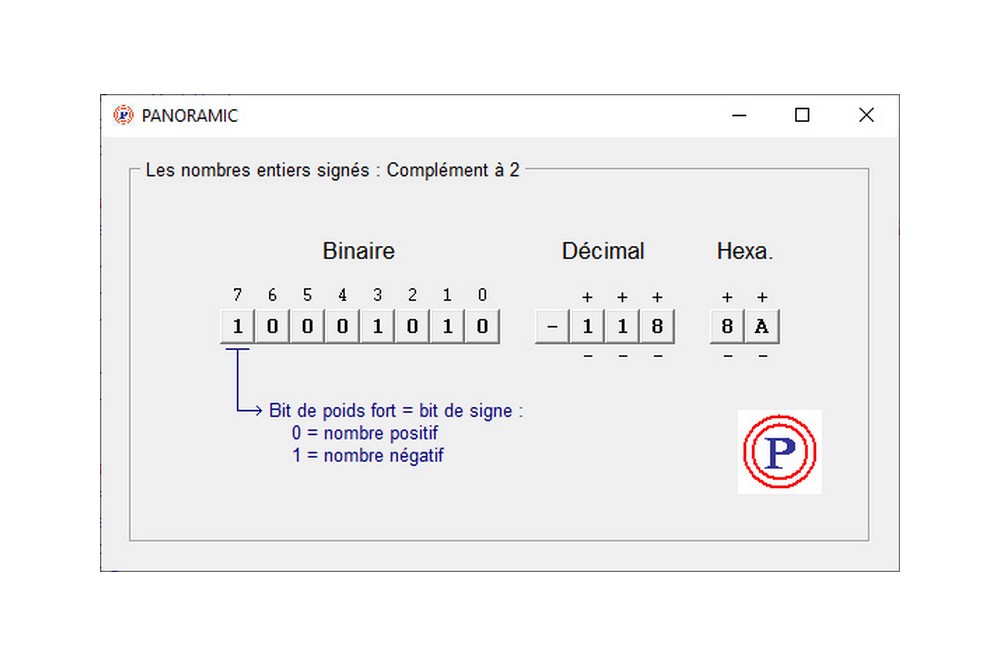
Task: Maximize the PANORAMIC window
Action: (x=802, y=115)
